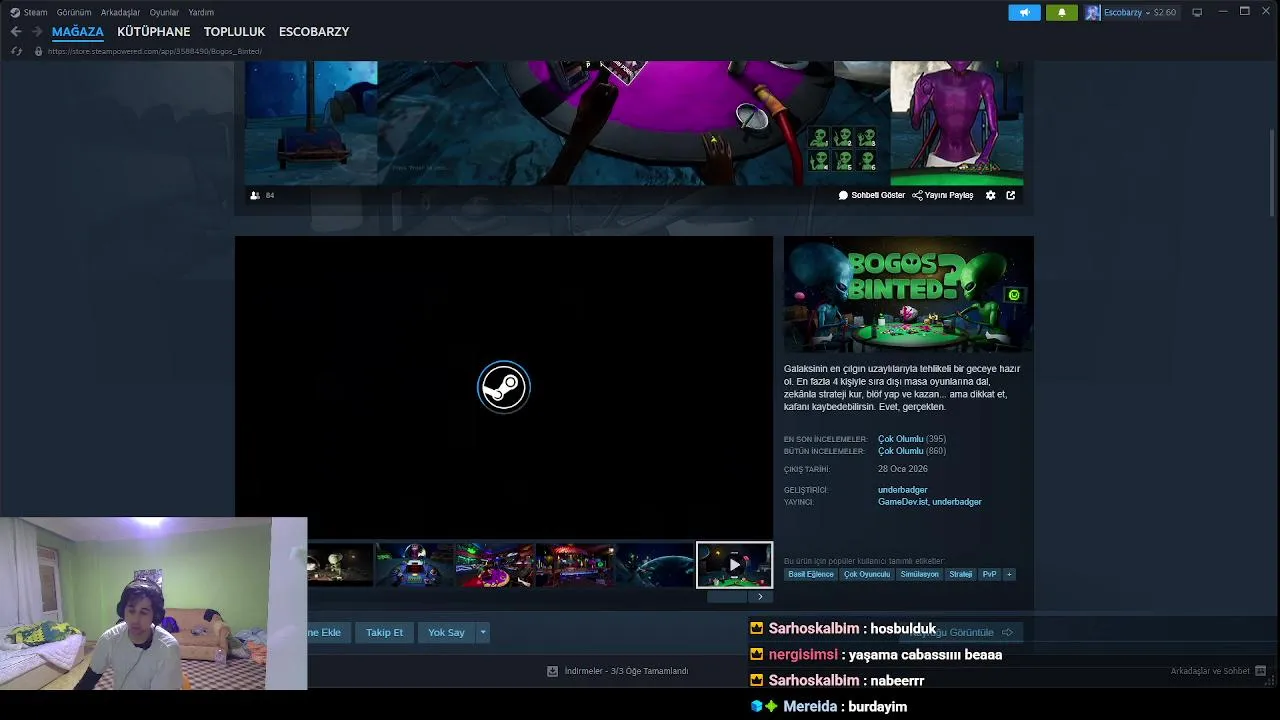Open the Steam announcements megaphone button

click(1024, 12)
